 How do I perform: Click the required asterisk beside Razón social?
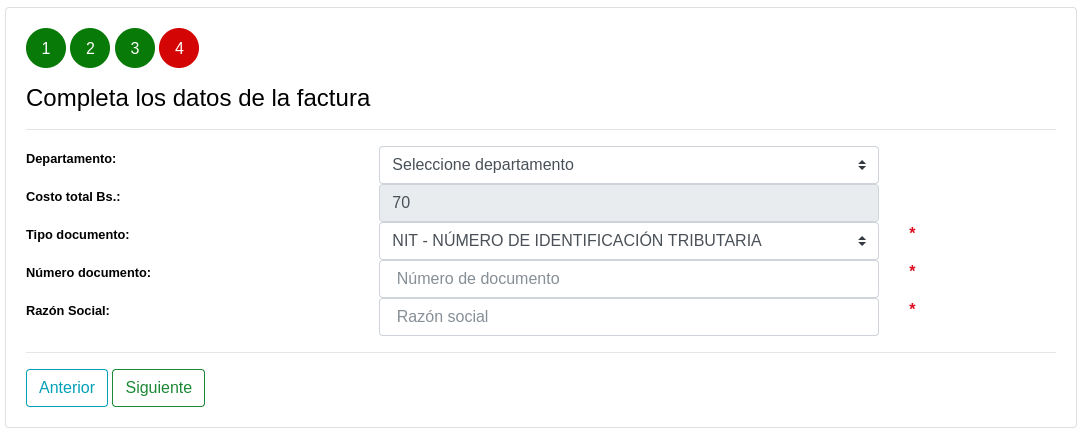912,310
